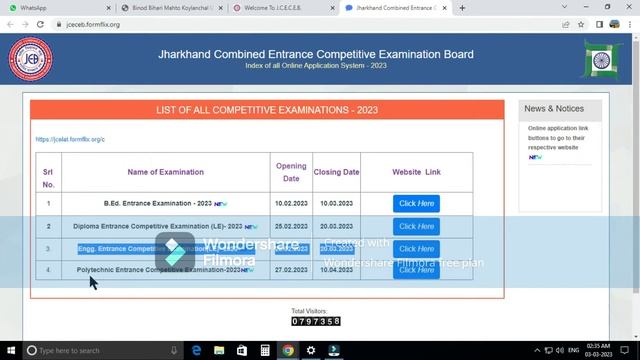Select Polytechnic Entrance Competitive Examination-2023 text
Viewport: 640px width, 360px height.
point(158,270)
